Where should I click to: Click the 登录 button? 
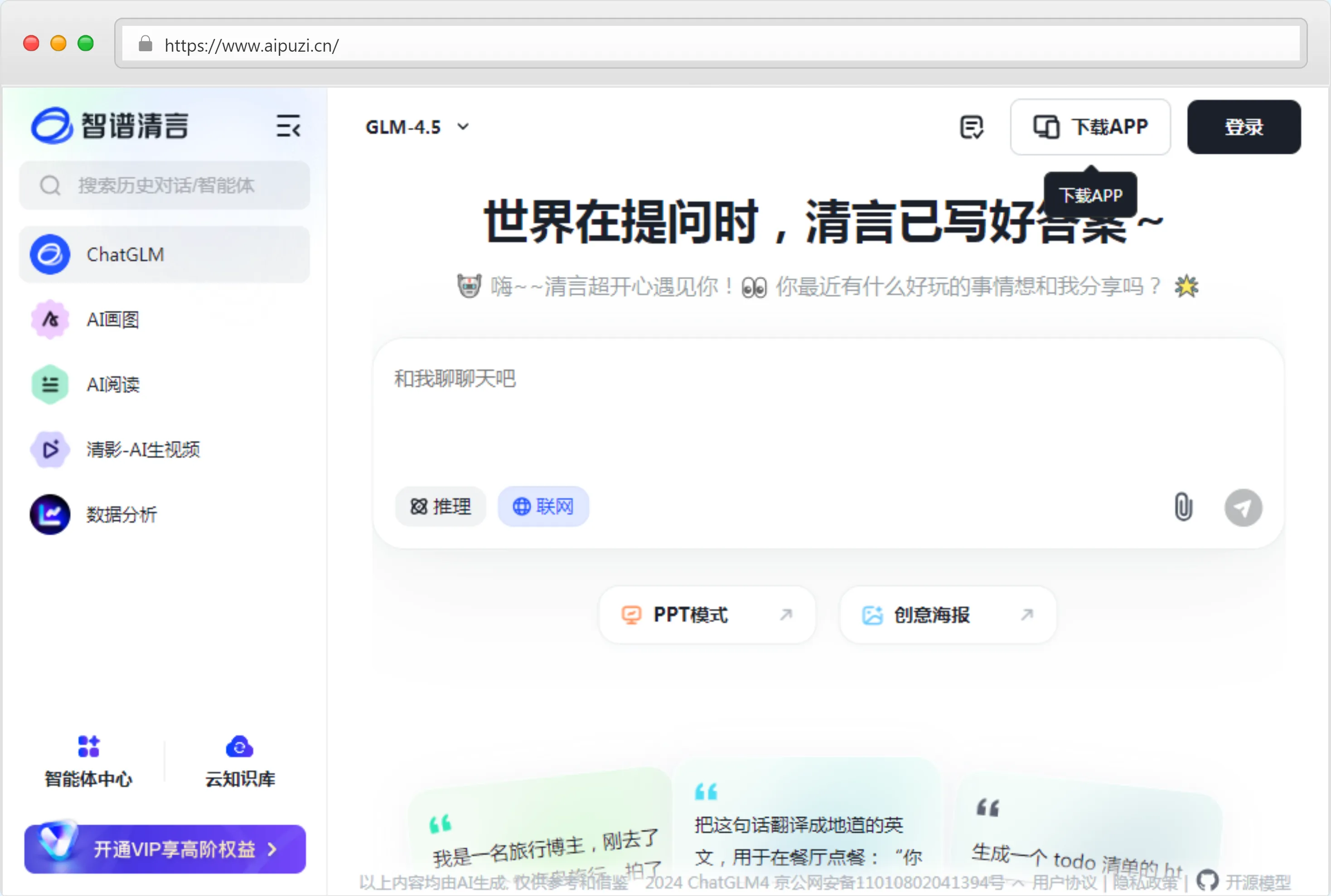(x=1244, y=127)
